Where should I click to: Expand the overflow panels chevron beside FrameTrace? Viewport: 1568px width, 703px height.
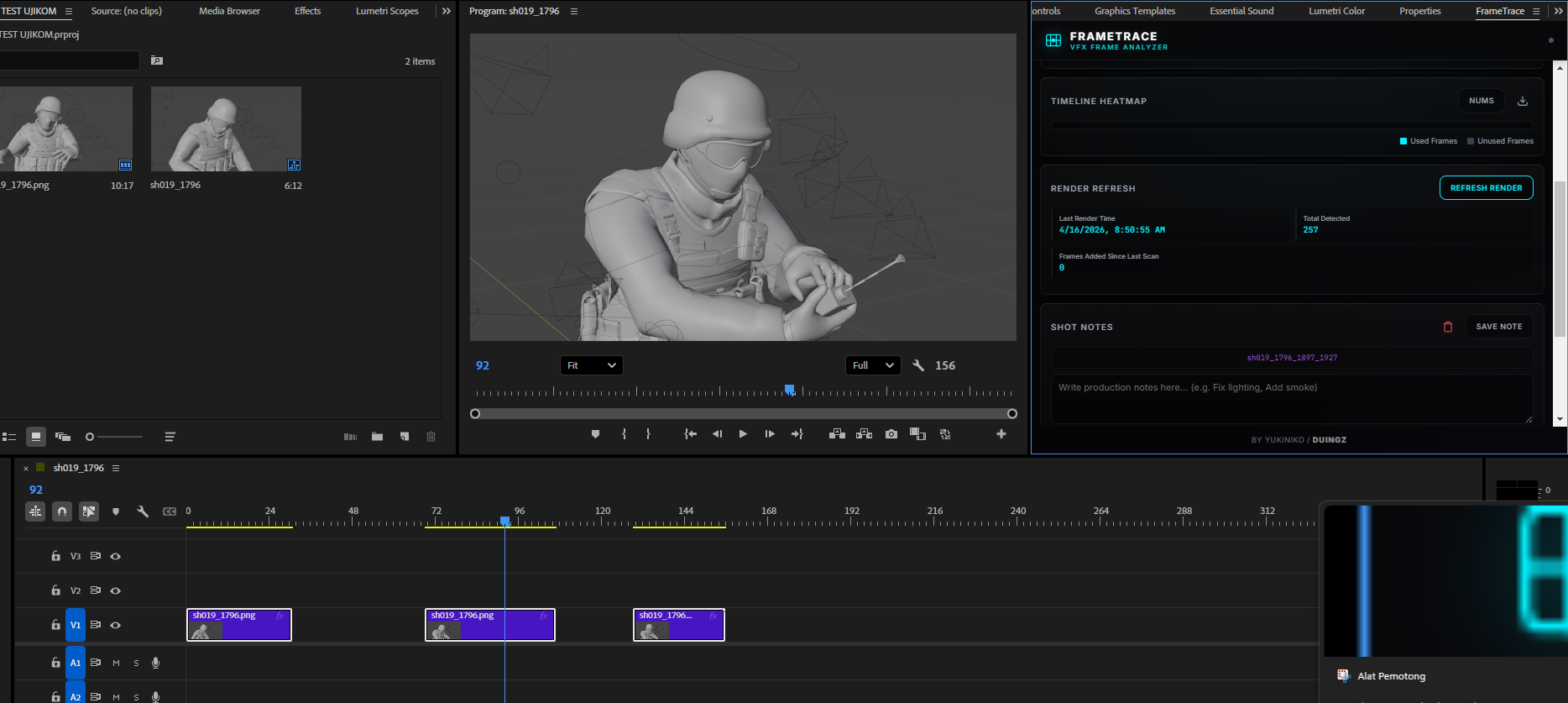1559,11
